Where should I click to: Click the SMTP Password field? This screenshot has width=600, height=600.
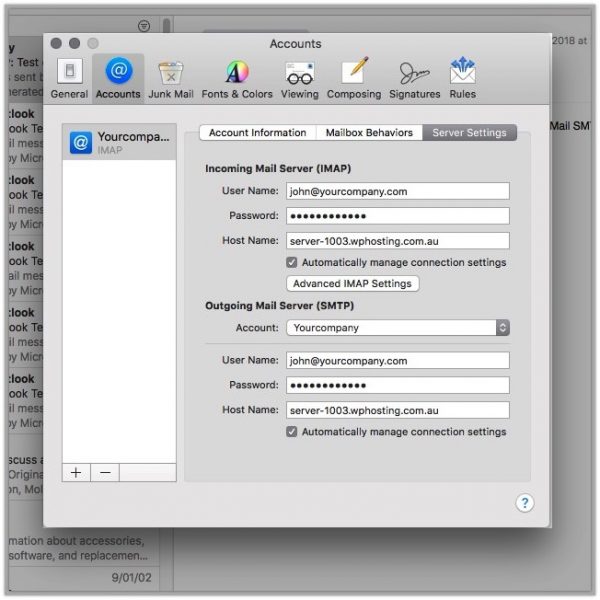[398, 385]
